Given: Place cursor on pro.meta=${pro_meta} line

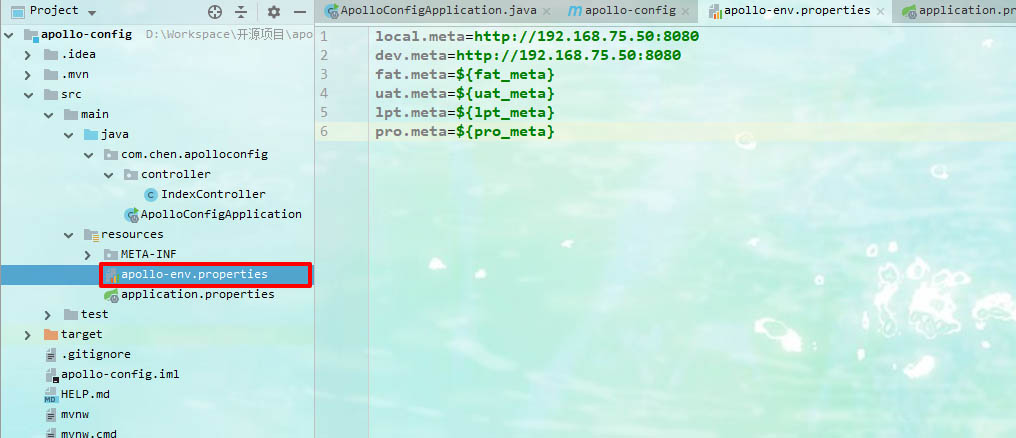Looking at the screenshot, I should coord(465,132).
